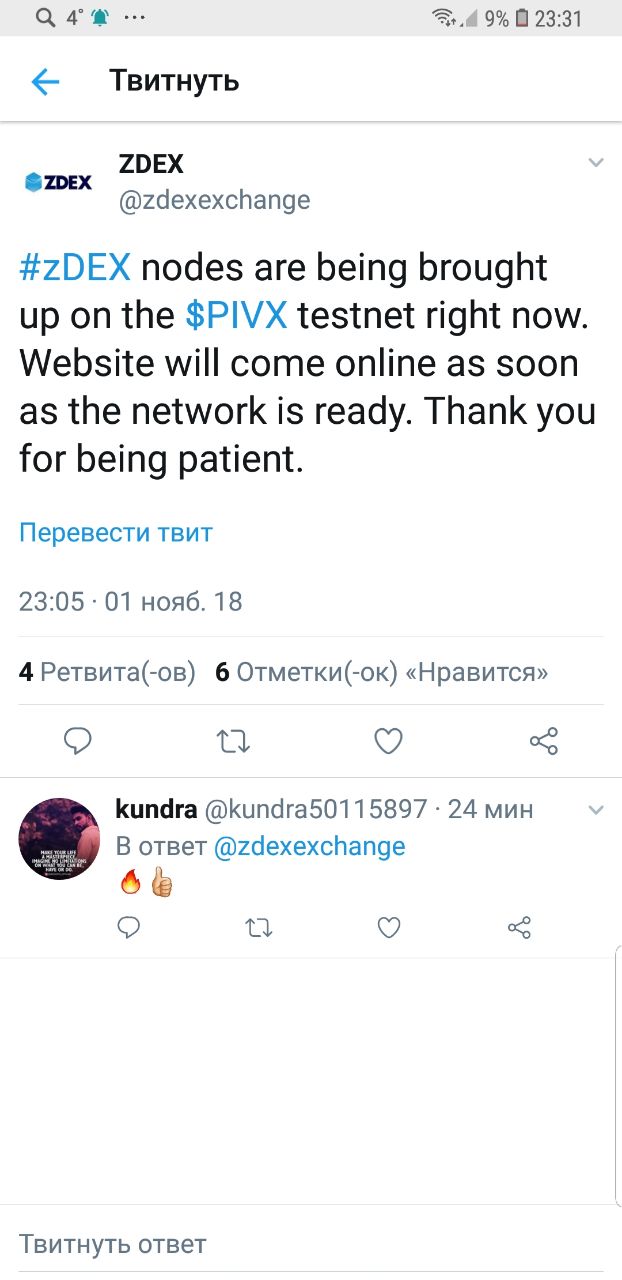The width and height of the screenshot is (622, 1280).
Task: Tap the back arrow icon
Action: pyautogui.click(x=46, y=82)
